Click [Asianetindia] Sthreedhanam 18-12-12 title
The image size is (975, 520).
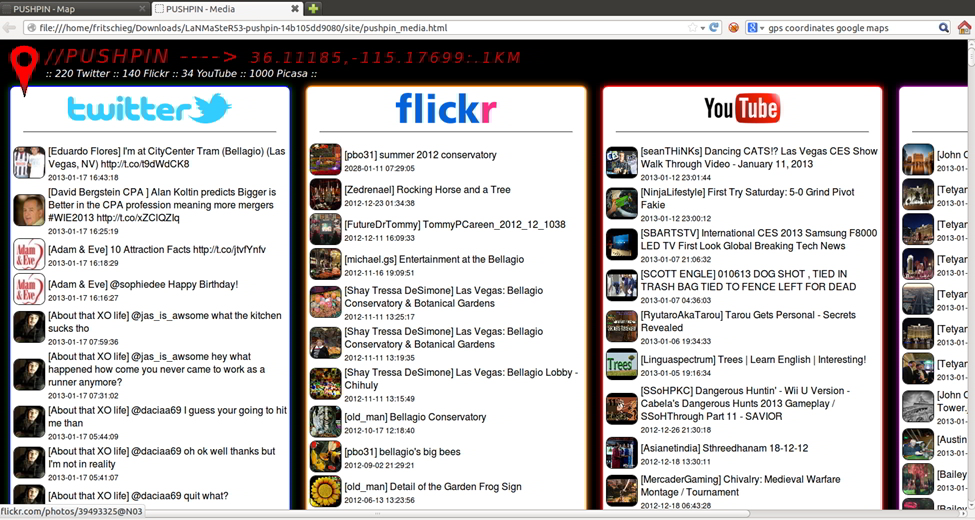click(724, 448)
